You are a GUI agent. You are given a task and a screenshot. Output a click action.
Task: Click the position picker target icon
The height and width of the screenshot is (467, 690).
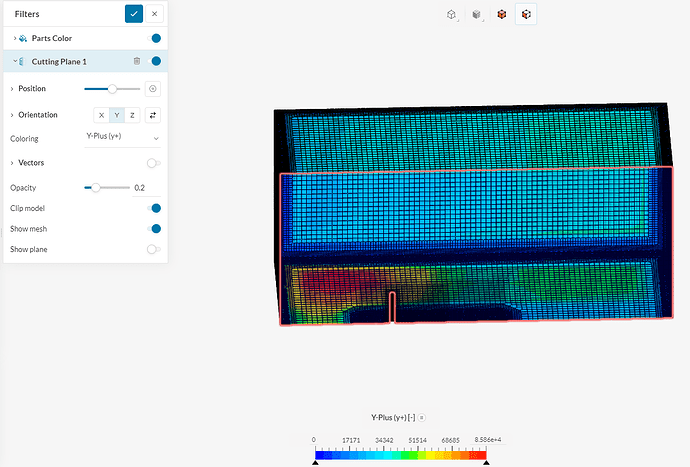point(153,89)
